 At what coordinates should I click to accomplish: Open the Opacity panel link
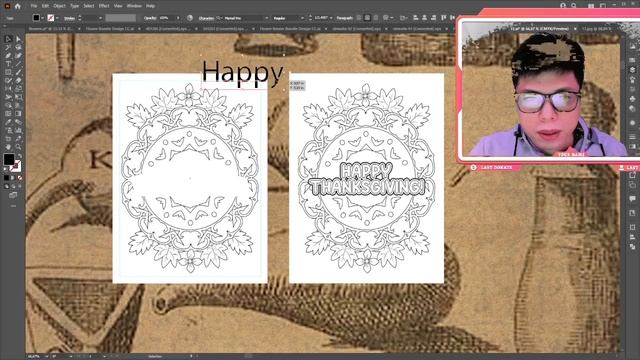[150, 18]
